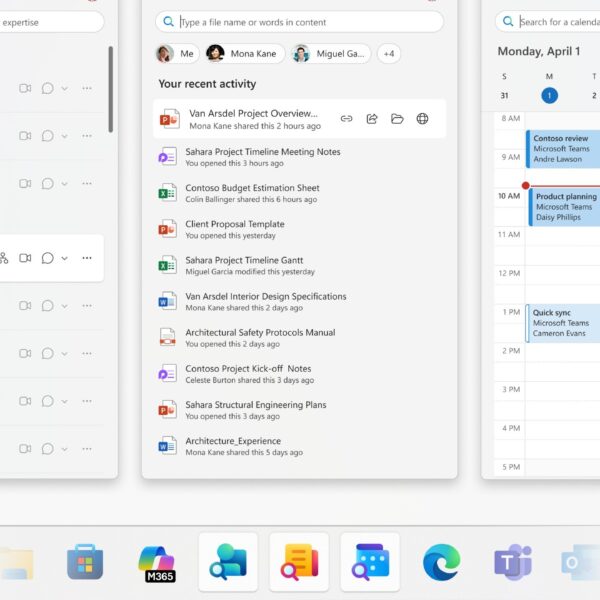This screenshot has width=600, height=600.
Task: Open file location folder icon for Van Arsdel Project Overview
Action: (397, 119)
